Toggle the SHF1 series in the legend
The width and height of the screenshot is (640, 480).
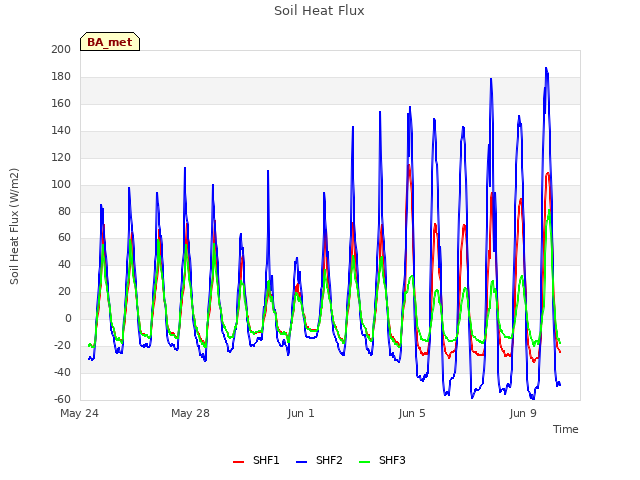256,460
